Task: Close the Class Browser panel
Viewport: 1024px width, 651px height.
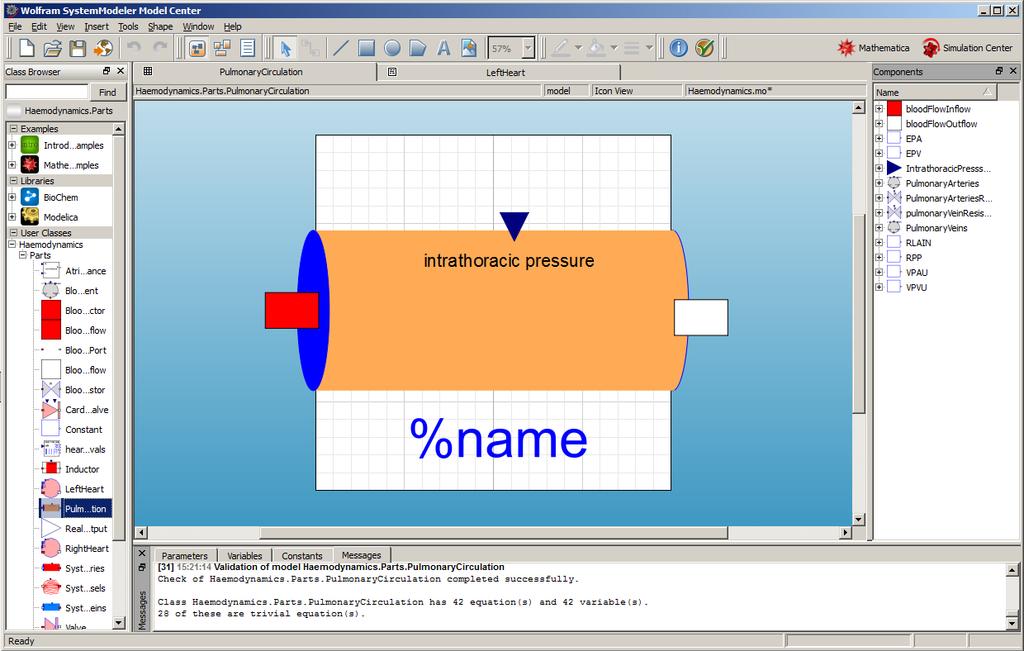Action: [x=120, y=71]
